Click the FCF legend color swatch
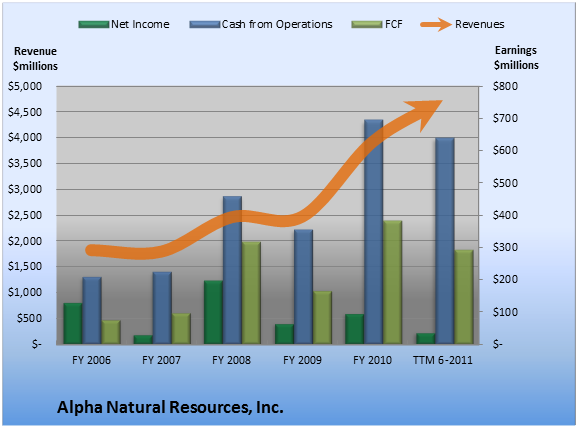 (x=367, y=25)
